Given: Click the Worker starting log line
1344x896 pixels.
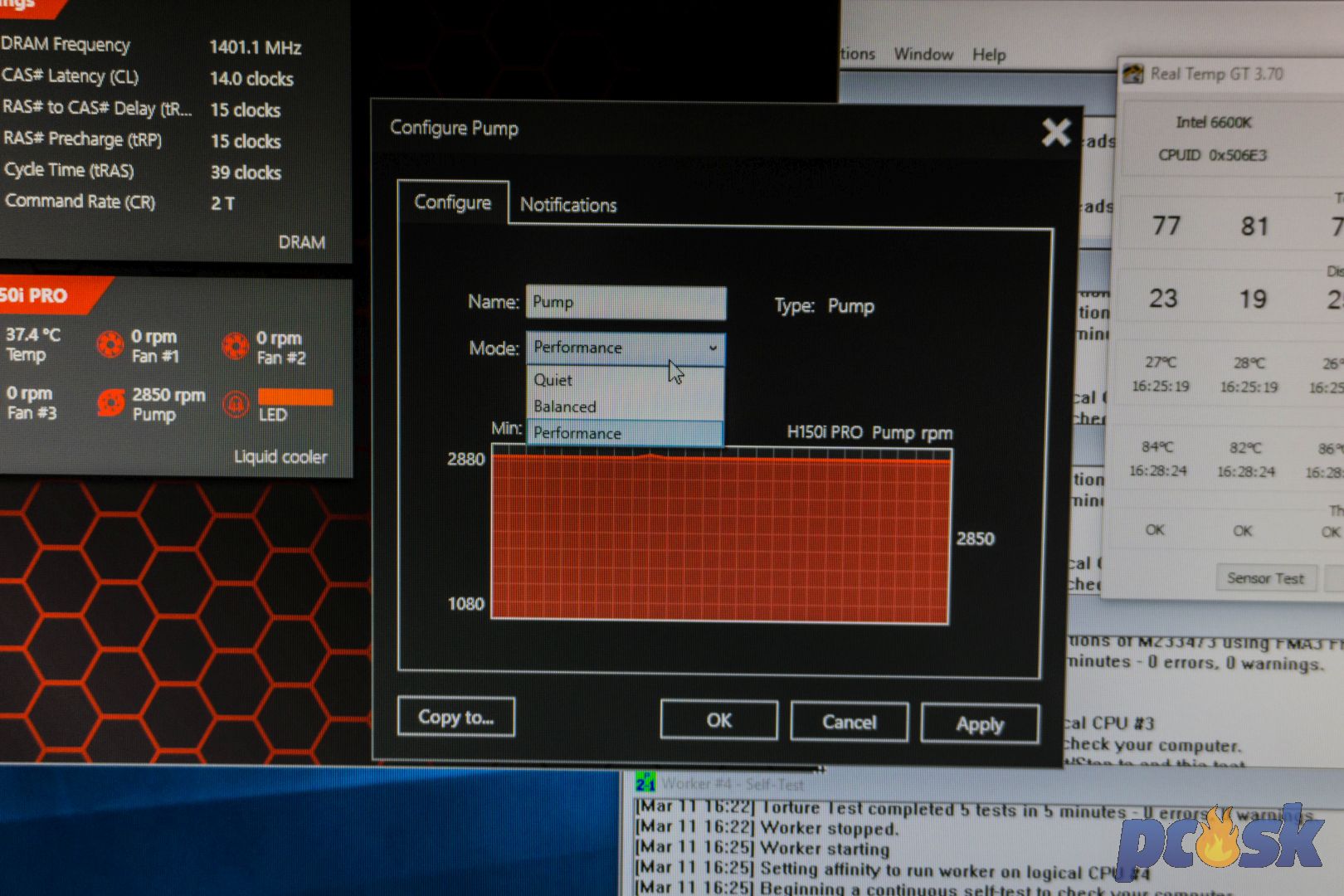Looking at the screenshot, I should point(762,848).
